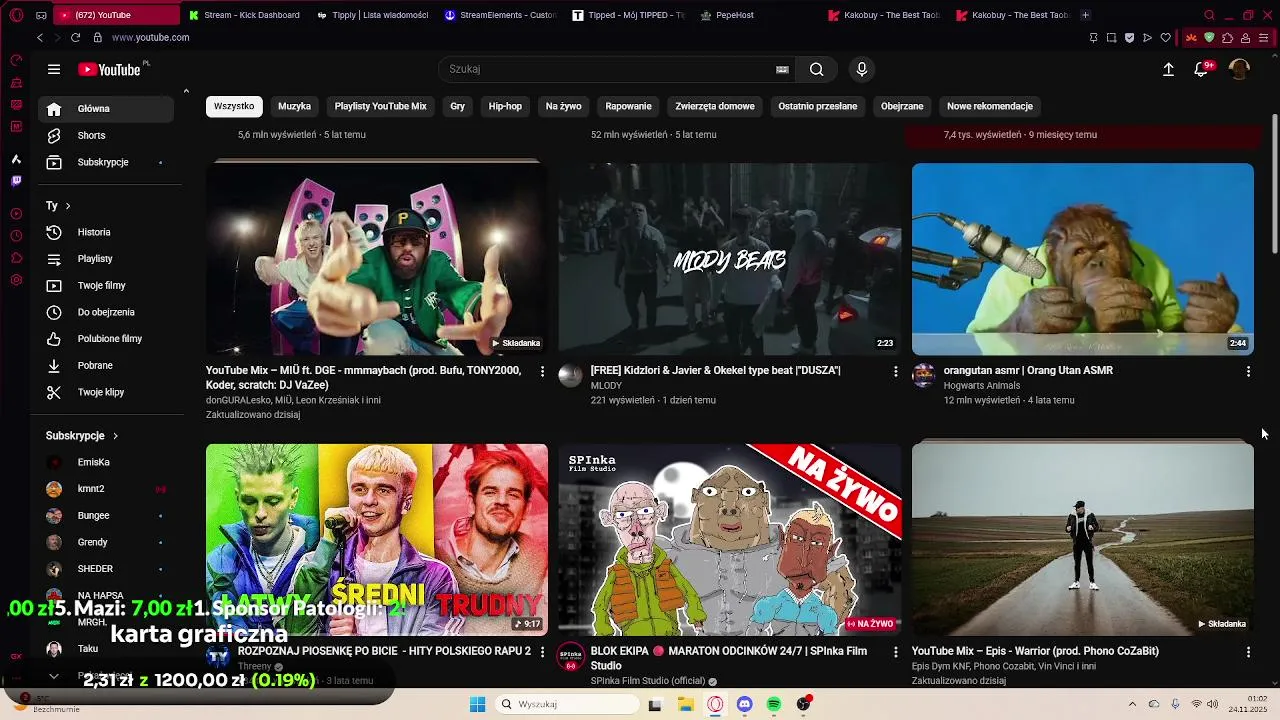The width and height of the screenshot is (1280, 720).
Task: Open a new browser tab
Action: [x=1085, y=15]
